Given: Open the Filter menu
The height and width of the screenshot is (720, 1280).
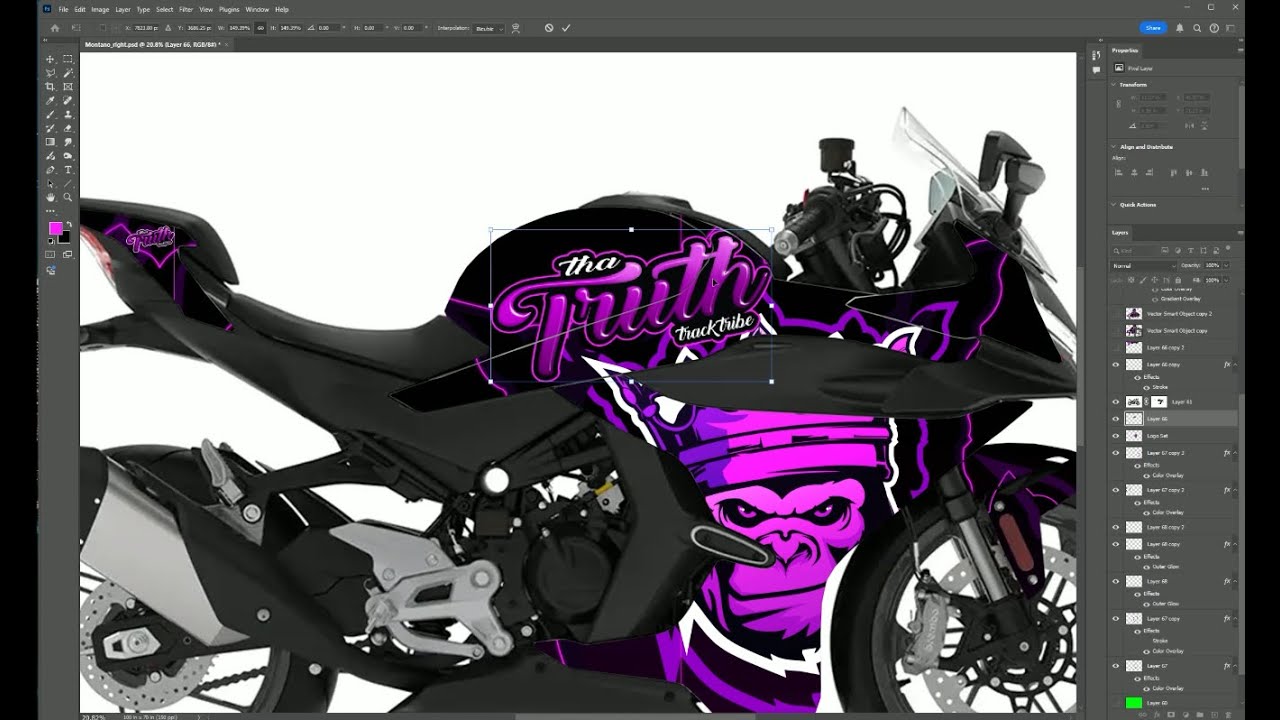Looking at the screenshot, I should click(x=186, y=9).
